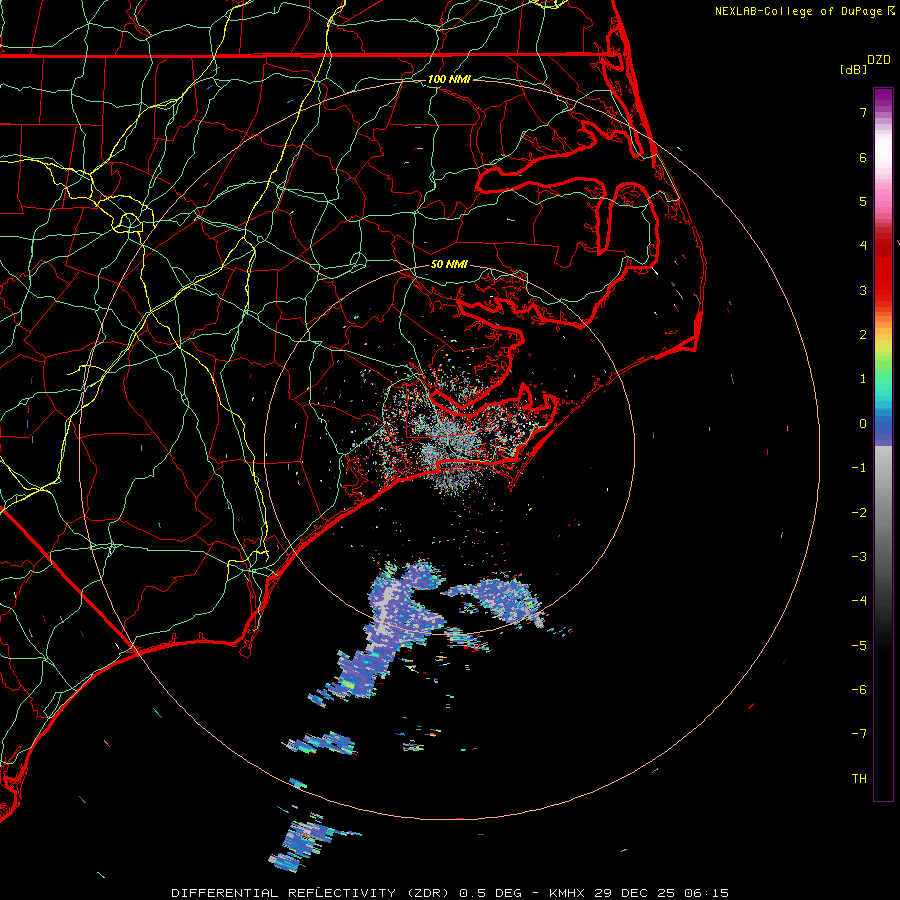900x900 pixels.
Task: Click the 0 value on color scale
Action: point(863,424)
